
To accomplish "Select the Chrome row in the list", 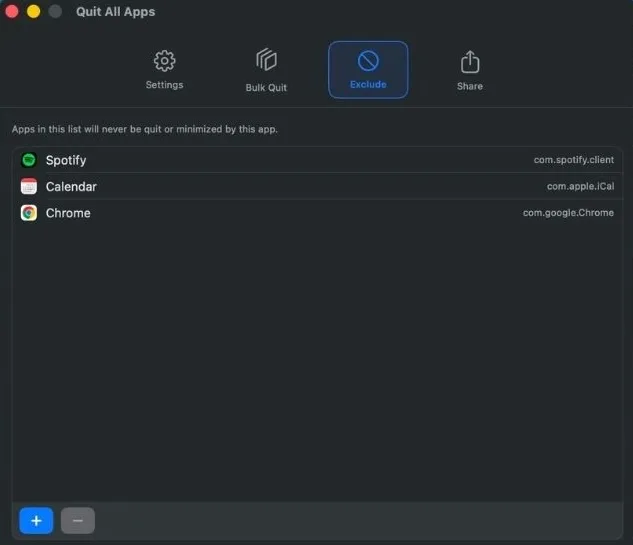I will point(317,213).
